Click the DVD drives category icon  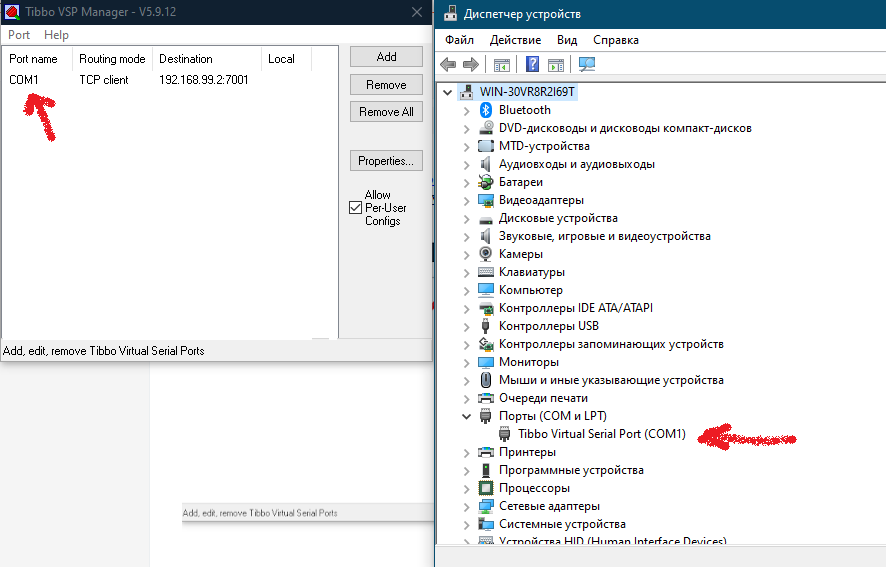pyautogui.click(x=485, y=128)
